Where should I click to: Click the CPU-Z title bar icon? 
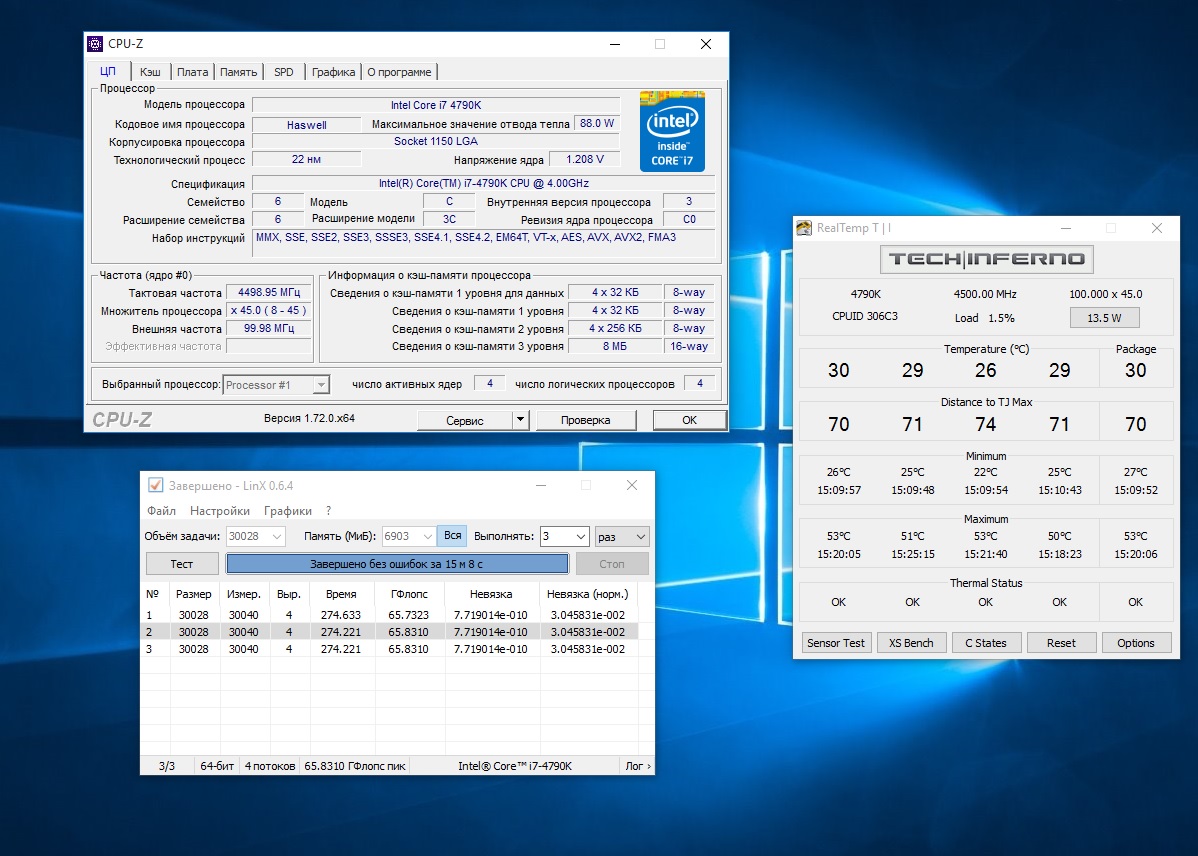coord(95,44)
